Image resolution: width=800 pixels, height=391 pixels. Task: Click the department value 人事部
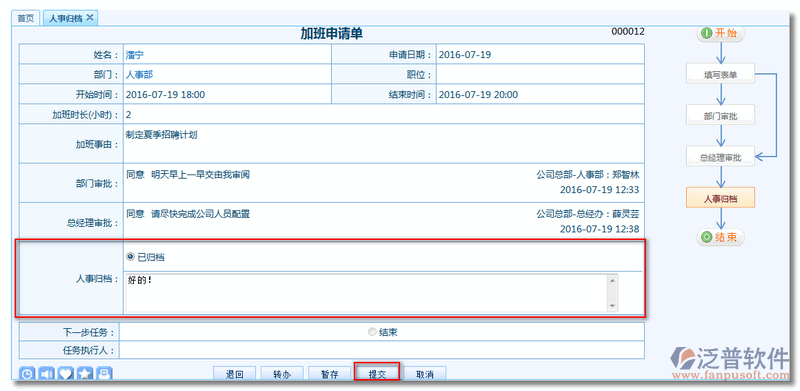(x=139, y=75)
